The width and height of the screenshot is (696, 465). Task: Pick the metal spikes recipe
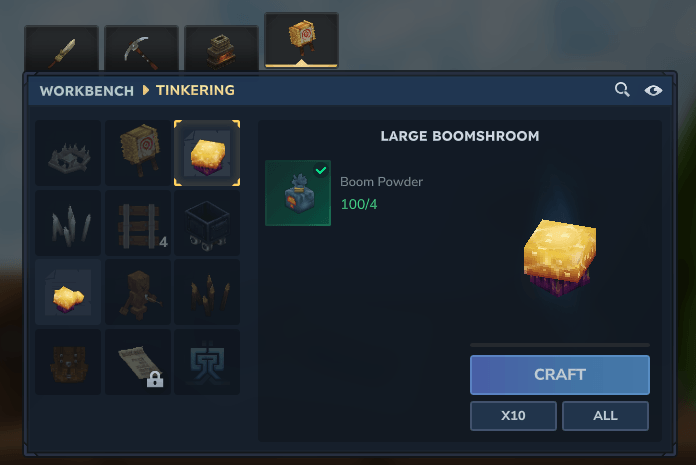(x=68, y=223)
